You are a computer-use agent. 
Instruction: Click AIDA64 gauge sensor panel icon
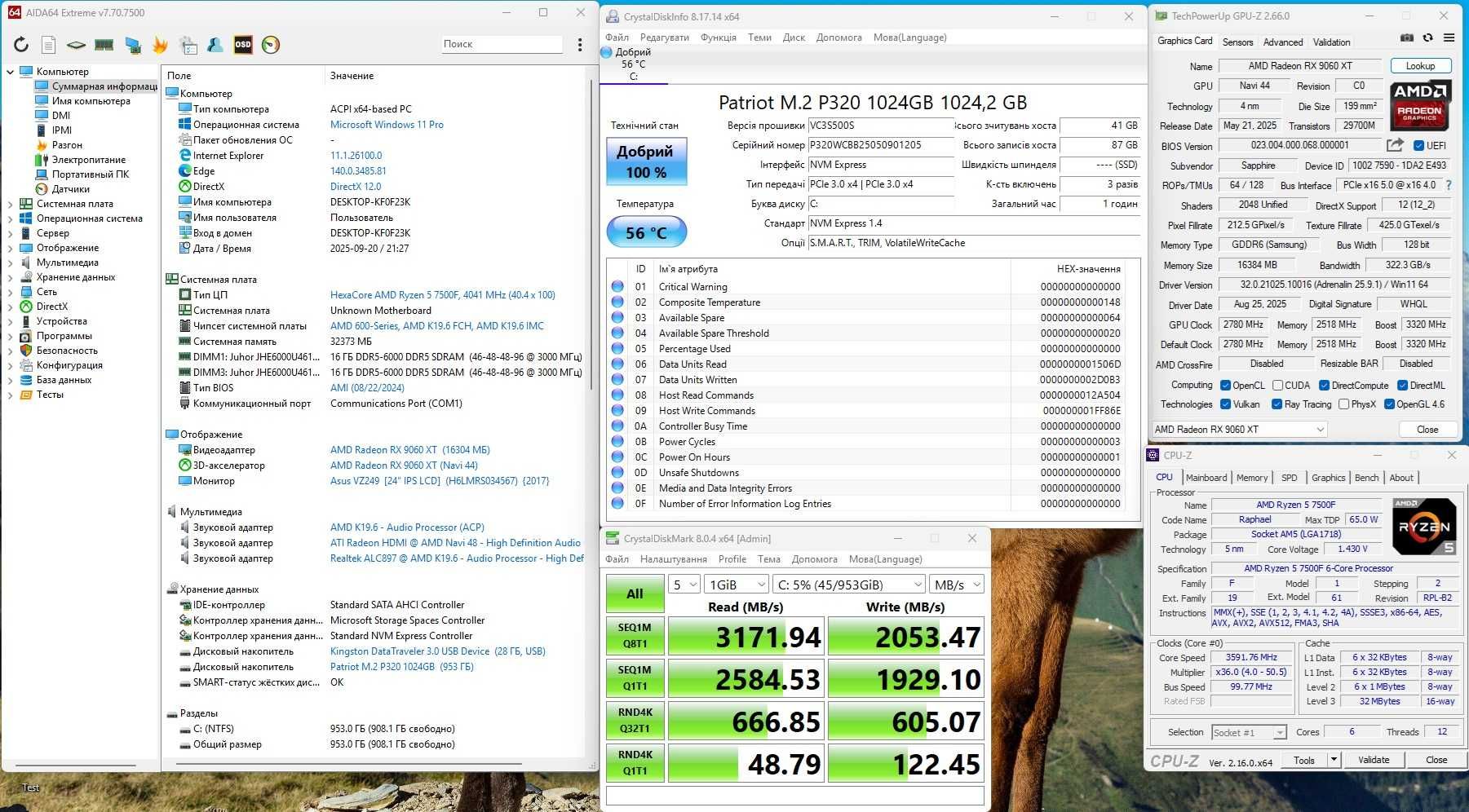tap(271, 45)
